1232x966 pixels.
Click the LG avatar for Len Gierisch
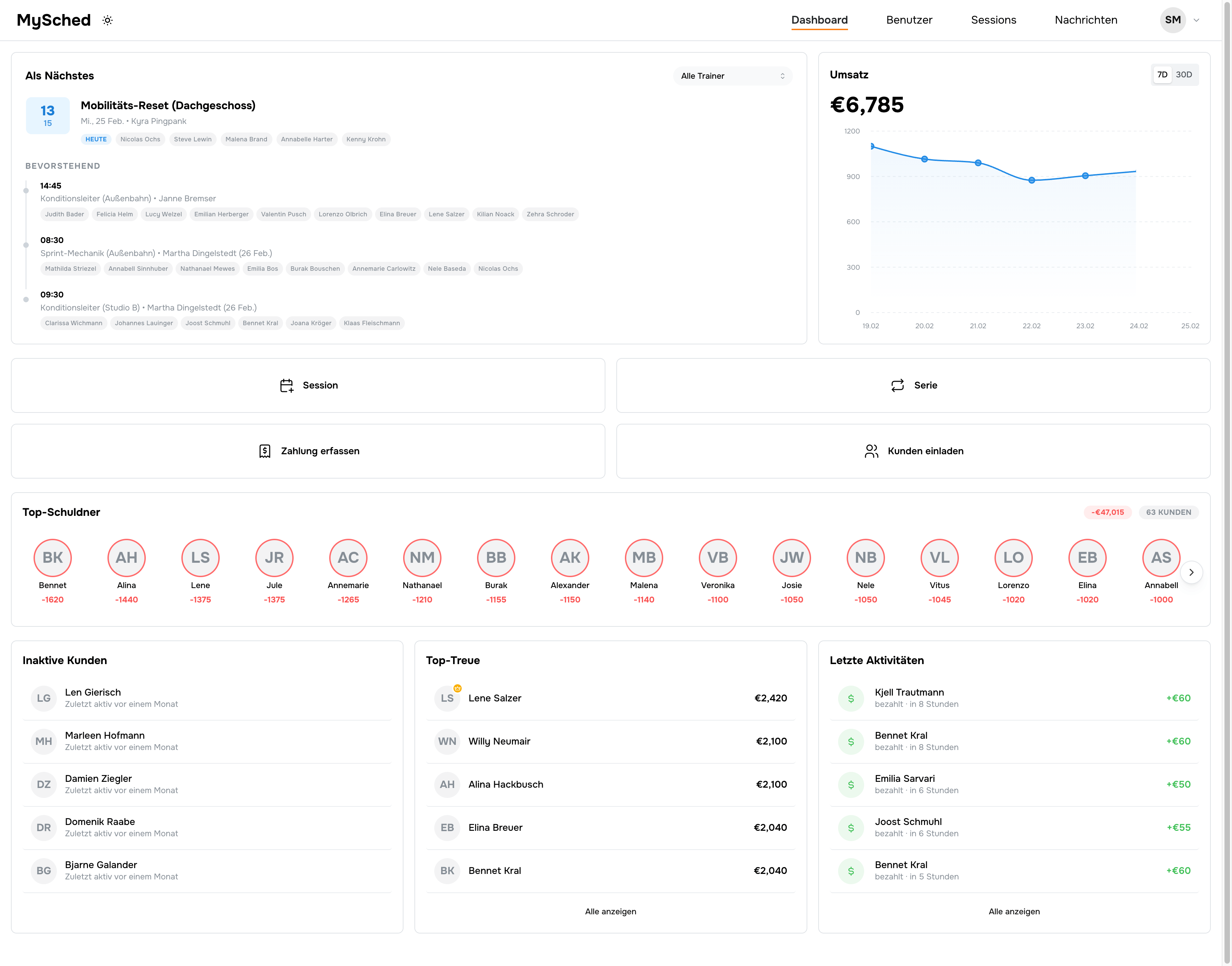43,698
